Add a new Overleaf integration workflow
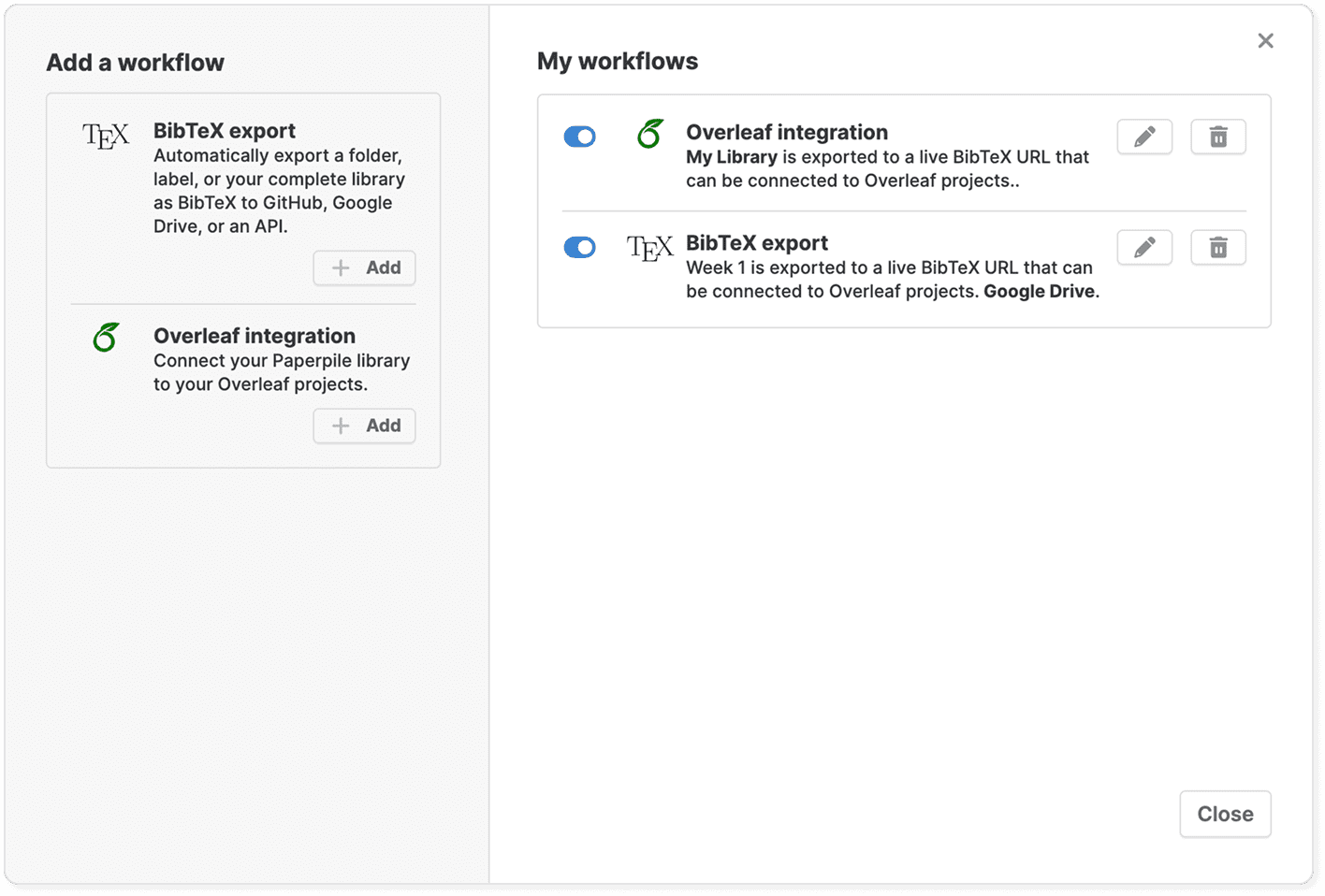1325x896 pixels. (364, 426)
